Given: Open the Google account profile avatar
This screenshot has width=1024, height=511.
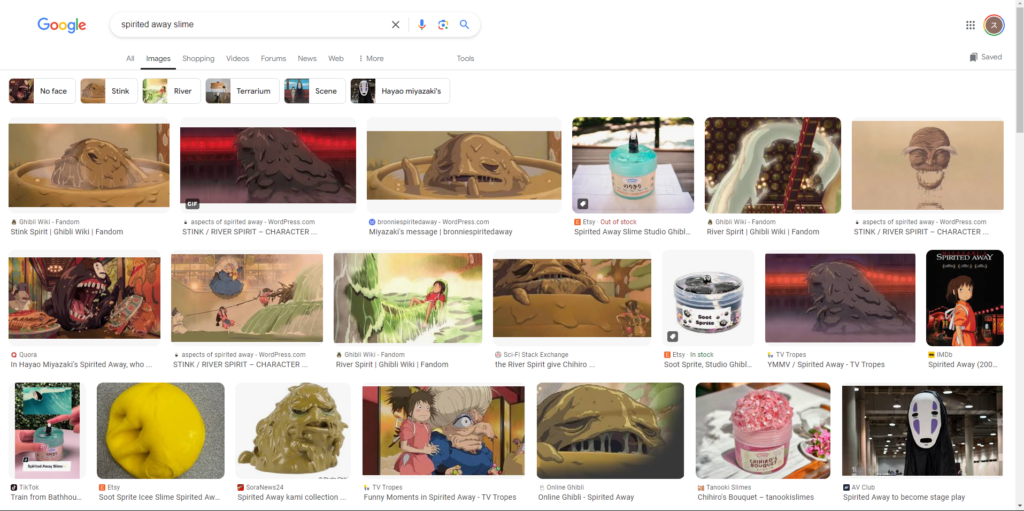Looking at the screenshot, I should 994,25.
